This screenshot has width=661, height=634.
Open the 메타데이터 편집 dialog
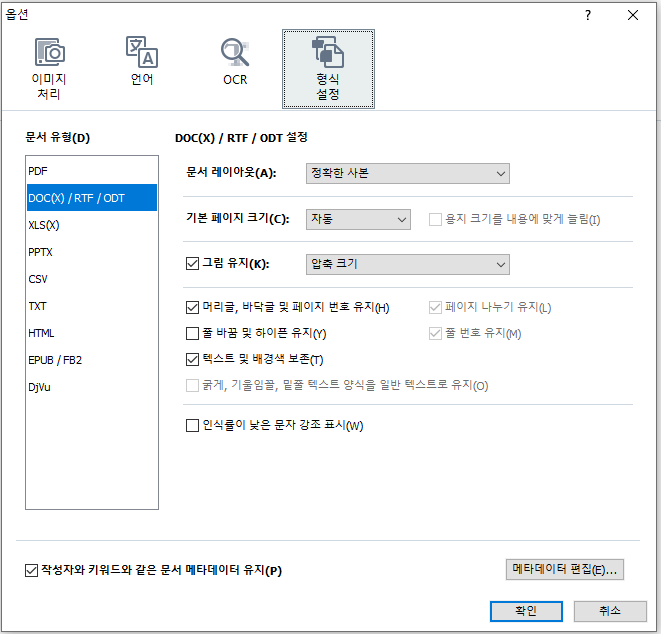564,570
